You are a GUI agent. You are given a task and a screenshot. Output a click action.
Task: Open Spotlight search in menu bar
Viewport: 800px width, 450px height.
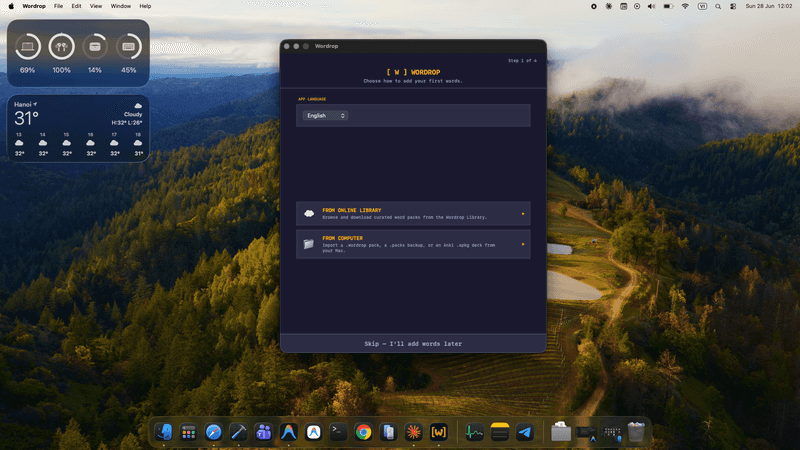(x=718, y=6)
